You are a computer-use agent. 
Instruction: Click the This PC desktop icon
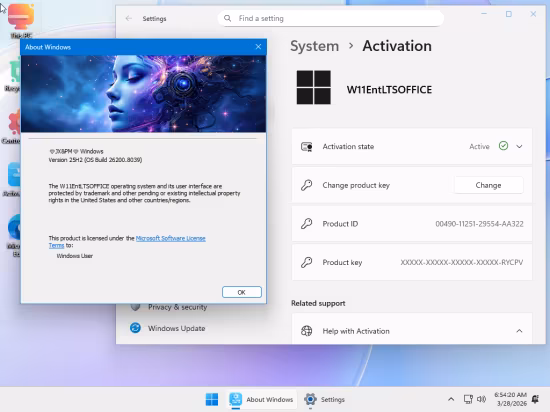(x=21, y=20)
